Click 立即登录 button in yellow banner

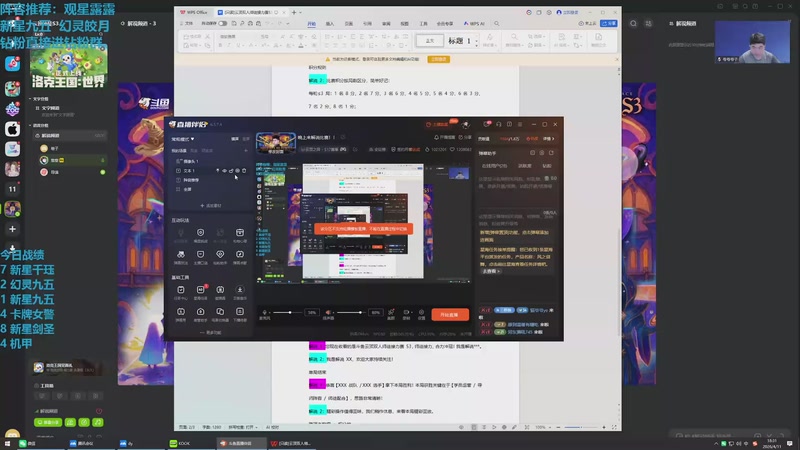pos(439,59)
